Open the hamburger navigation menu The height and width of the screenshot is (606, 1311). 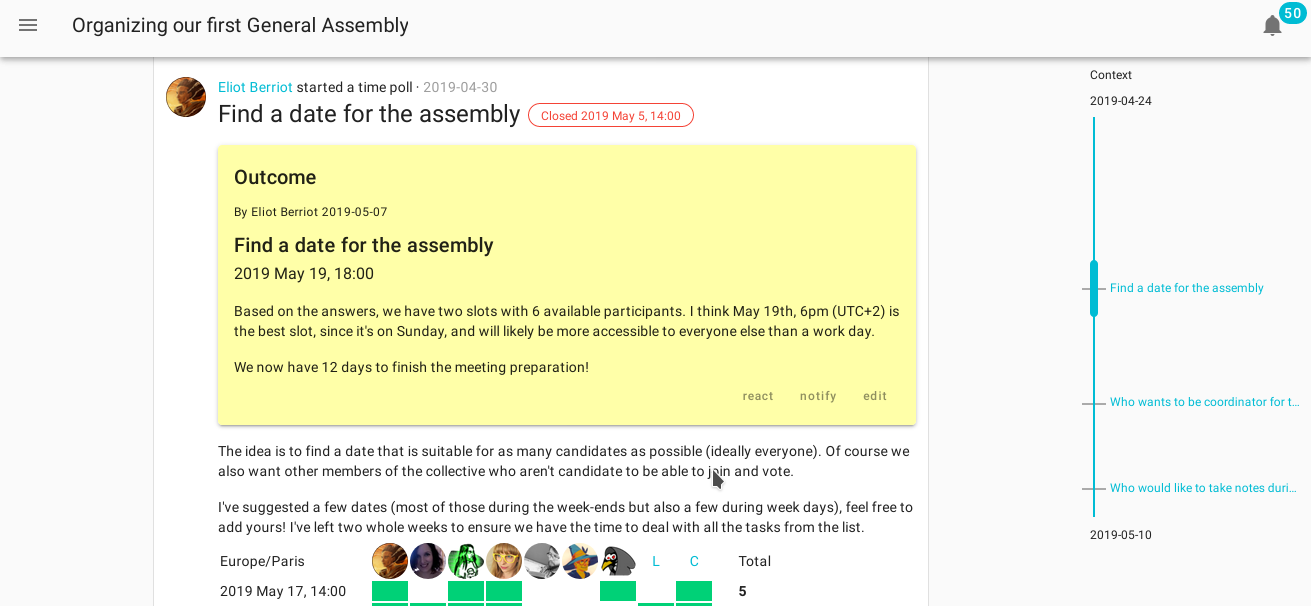click(x=28, y=26)
